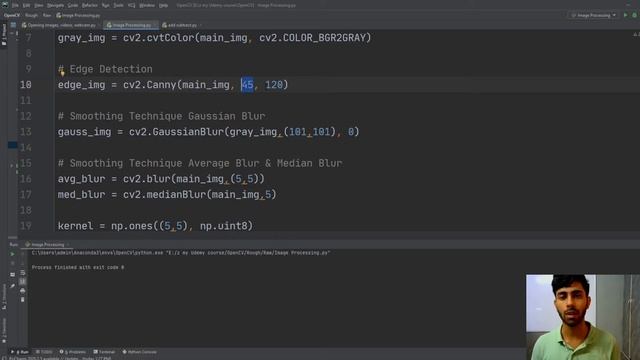The height and width of the screenshot is (360, 640).
Task: Click the Edge Detection comment
Action: coord(105,69)
